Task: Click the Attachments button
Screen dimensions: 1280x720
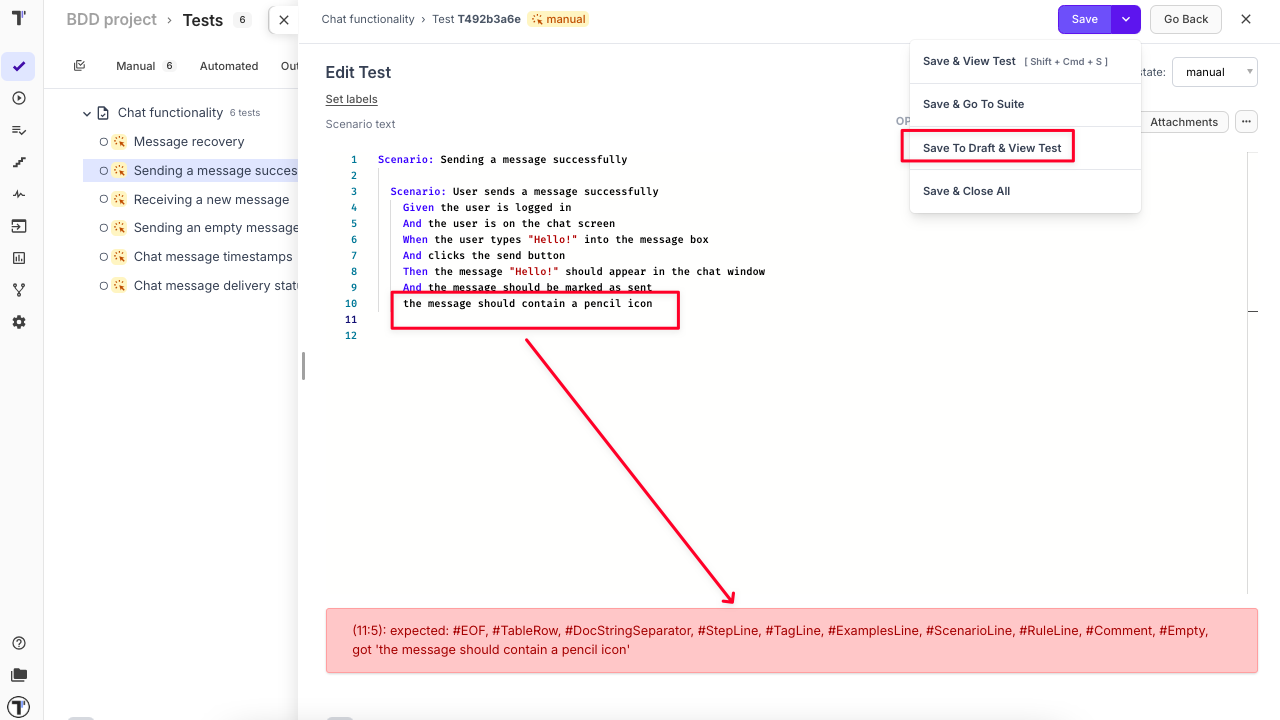Action: (x=1184, y=121)
